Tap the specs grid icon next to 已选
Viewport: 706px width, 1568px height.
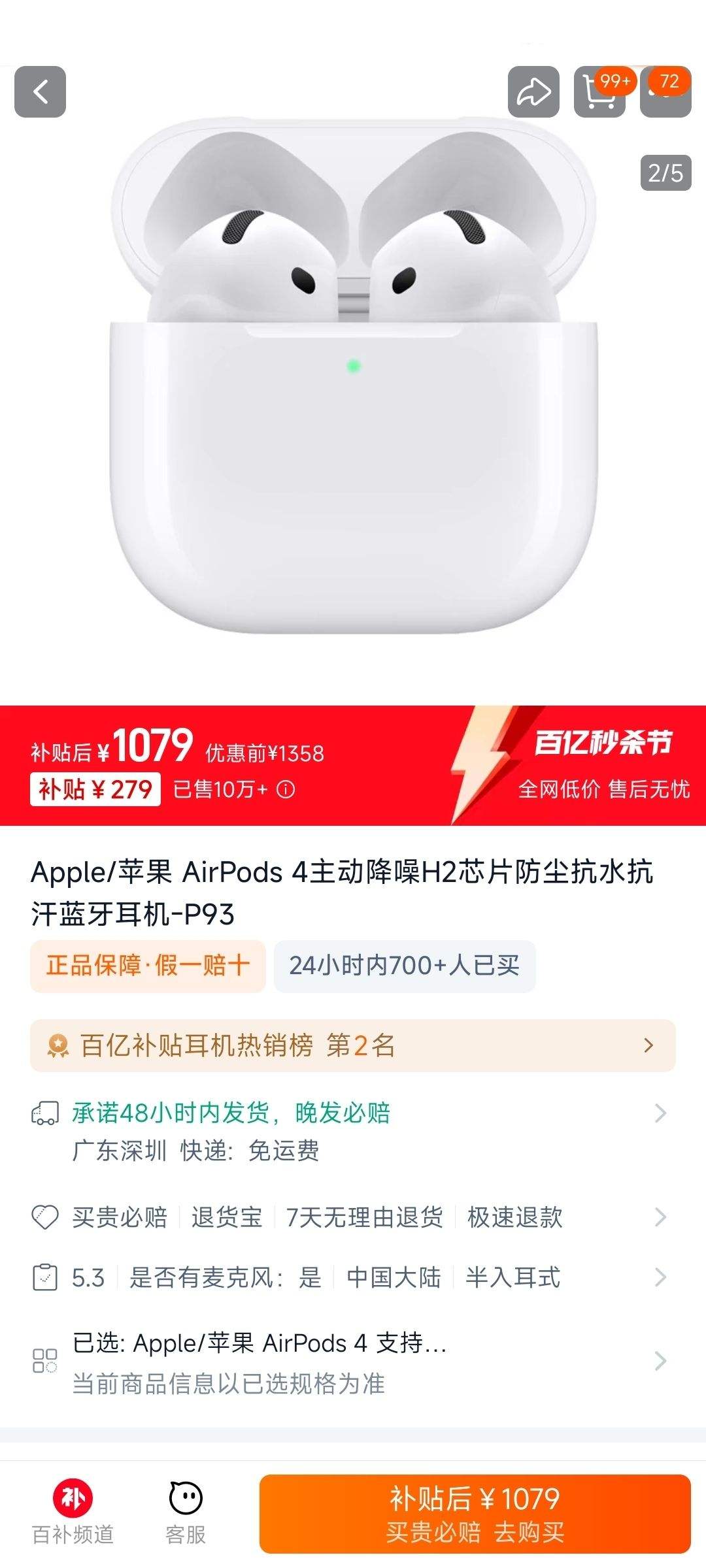[45, 1360]
